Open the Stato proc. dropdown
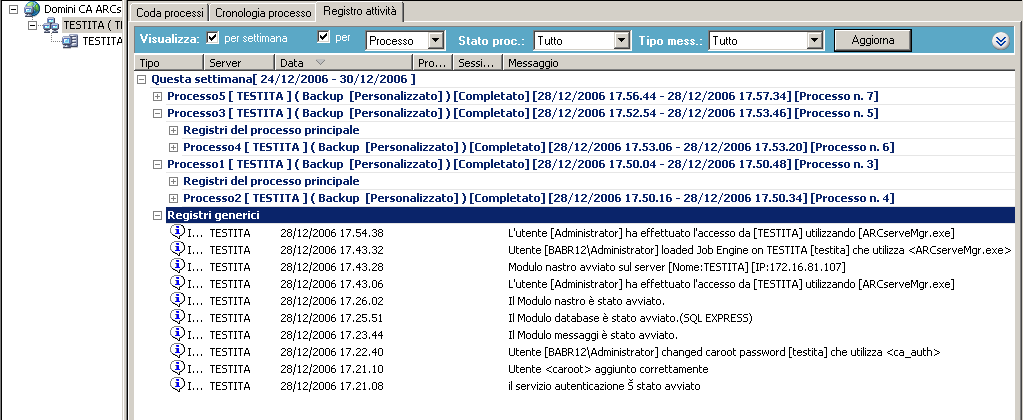This screenshot has height=420, width=1024. 622,40
